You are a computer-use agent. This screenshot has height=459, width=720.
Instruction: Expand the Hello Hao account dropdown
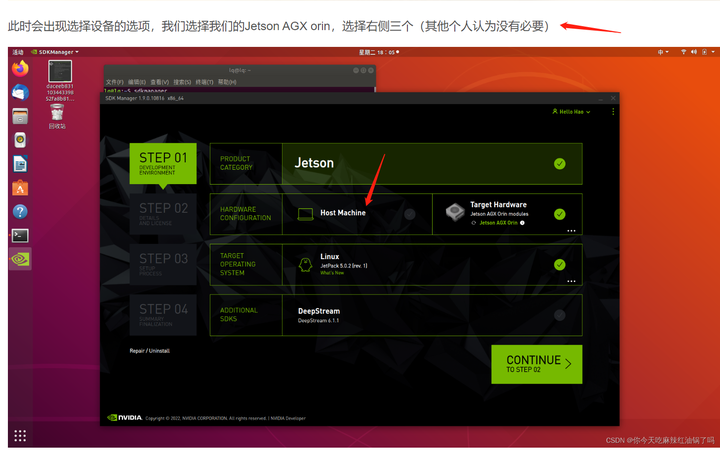click(x=571, y=112)
